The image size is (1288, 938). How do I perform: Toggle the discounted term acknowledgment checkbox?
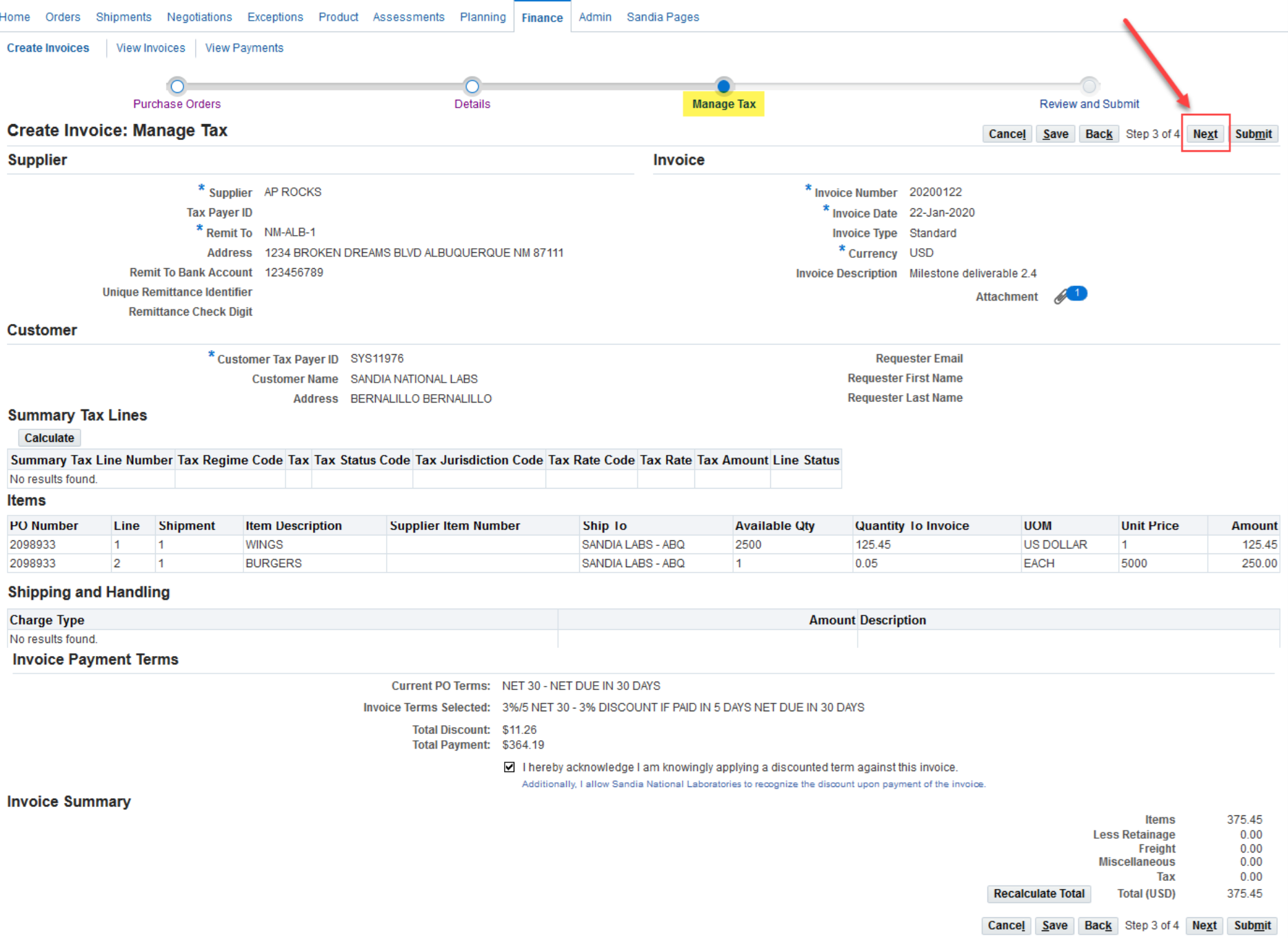[x=509, y=767]
